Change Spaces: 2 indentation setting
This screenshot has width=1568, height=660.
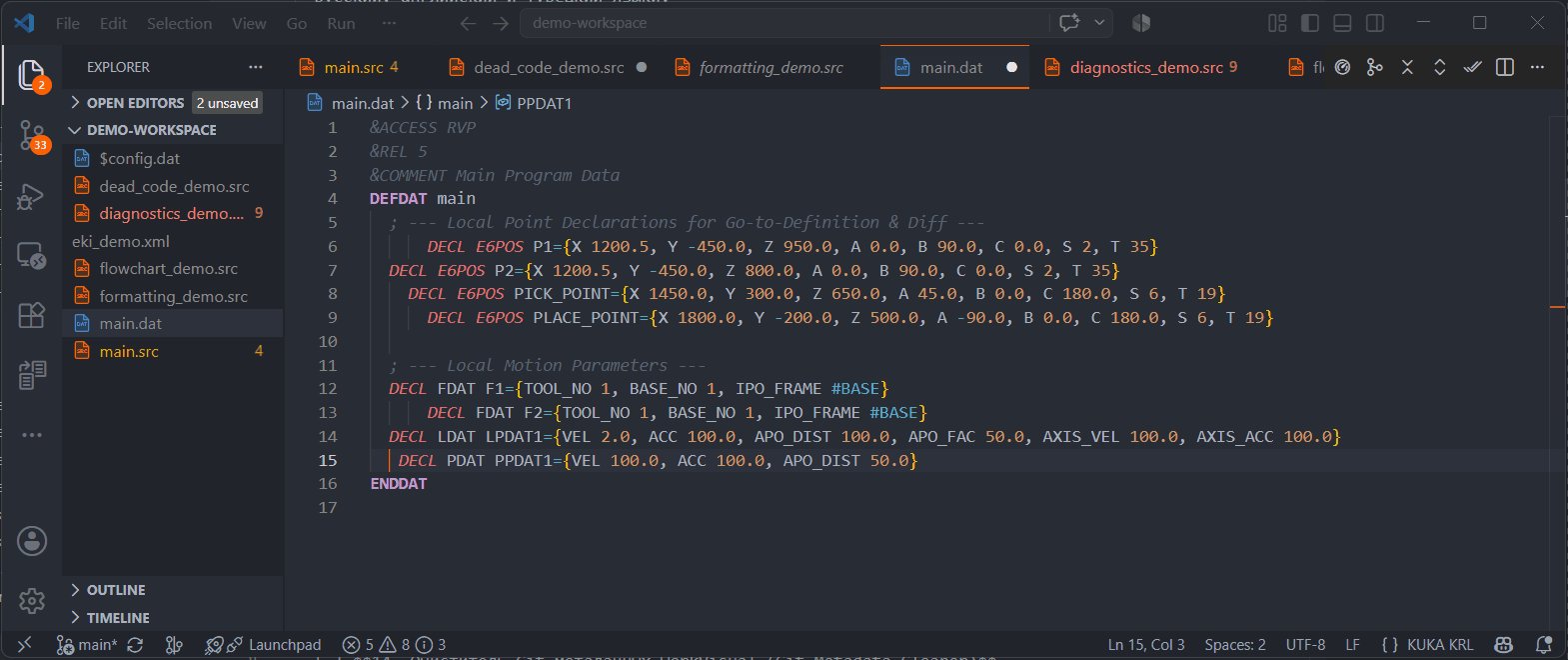tap(1235, 645)
